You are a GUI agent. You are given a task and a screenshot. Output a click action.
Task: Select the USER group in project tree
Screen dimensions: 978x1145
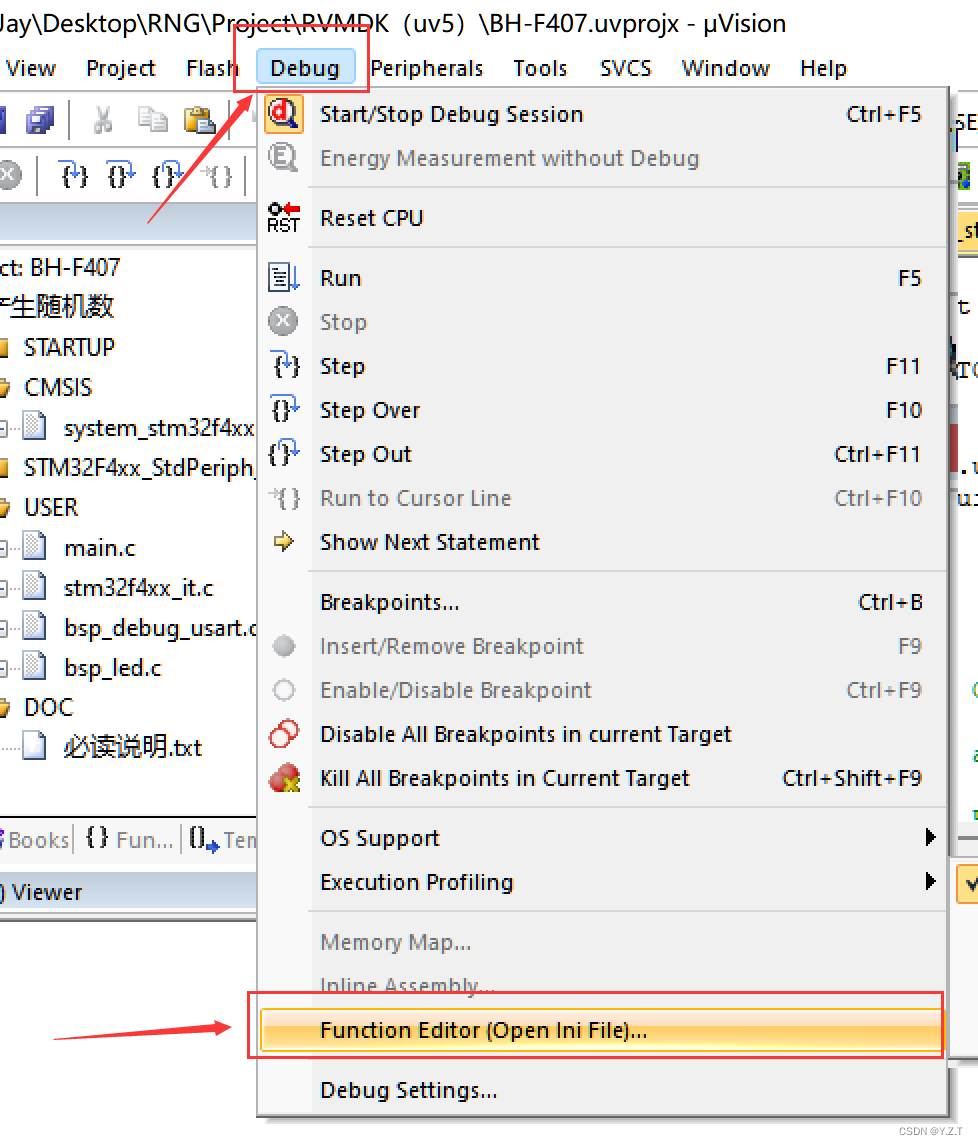(50, 507)
